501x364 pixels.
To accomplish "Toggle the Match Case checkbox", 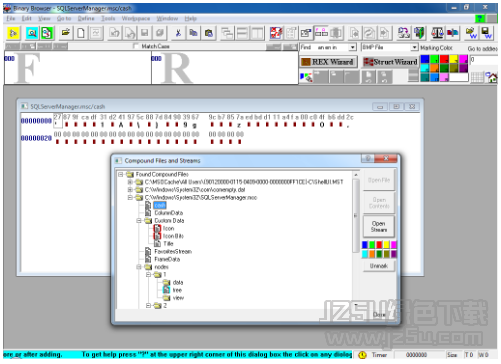I will pyautogui.click(x=135, y=46).
